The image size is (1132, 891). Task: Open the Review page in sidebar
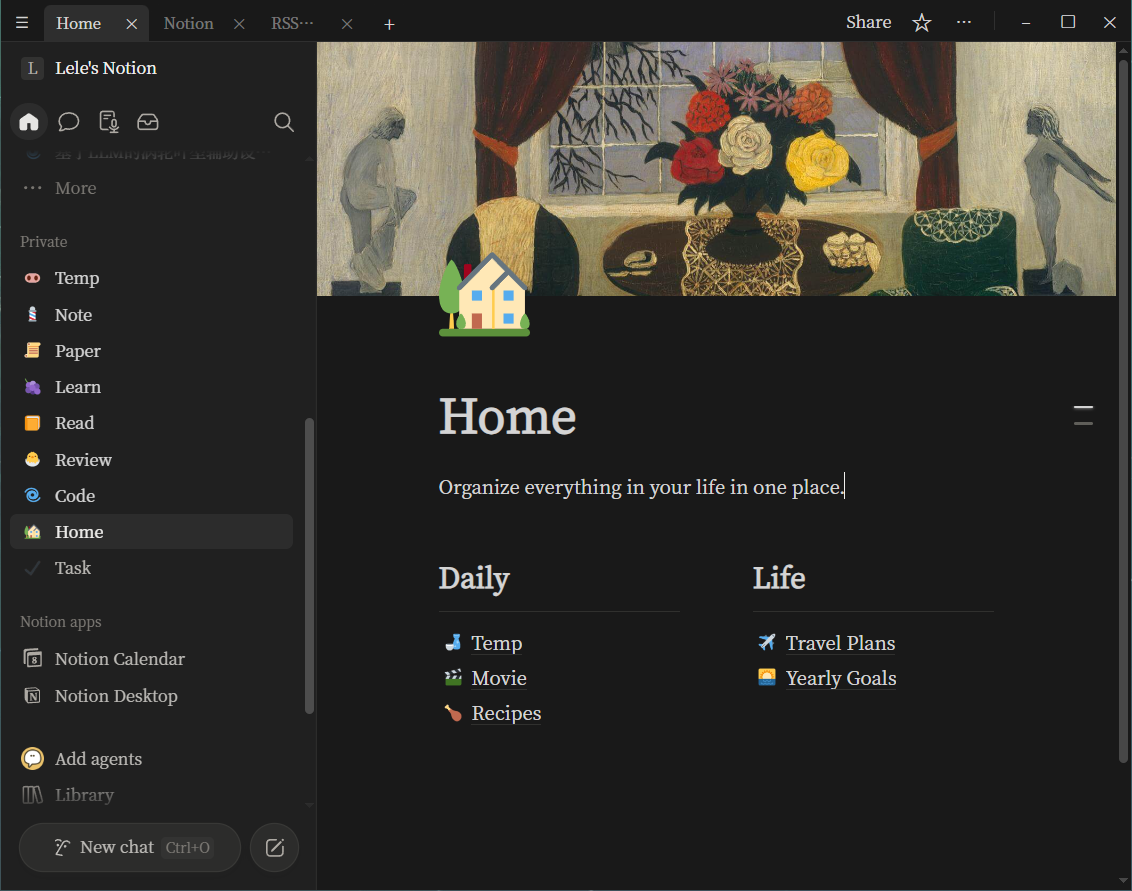pyautogui.click(x=152, y=460)
